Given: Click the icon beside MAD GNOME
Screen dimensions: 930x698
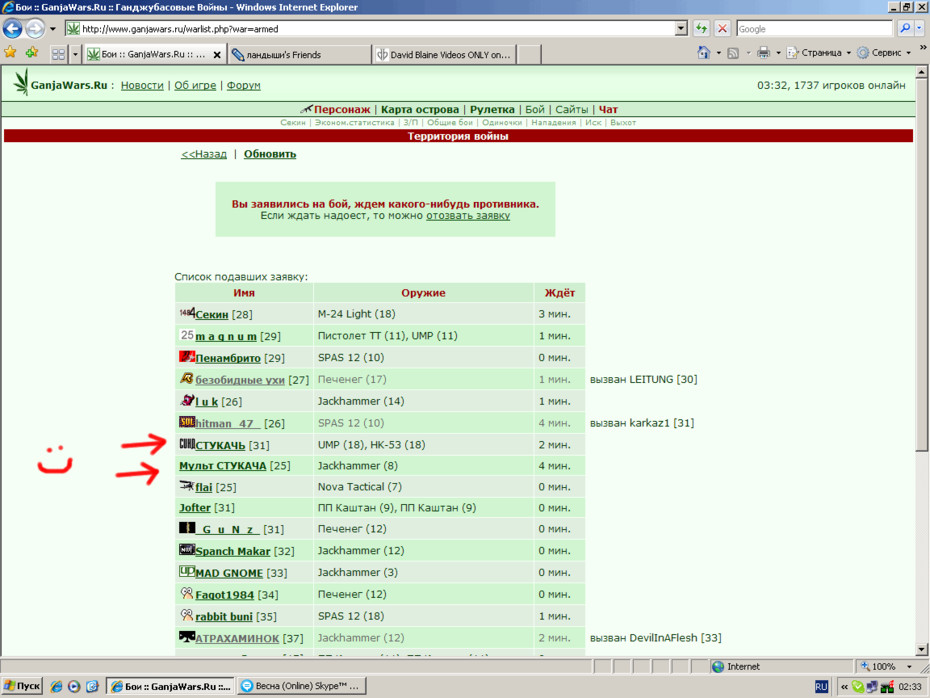Looking at the screenshot, I should (187, 572).
